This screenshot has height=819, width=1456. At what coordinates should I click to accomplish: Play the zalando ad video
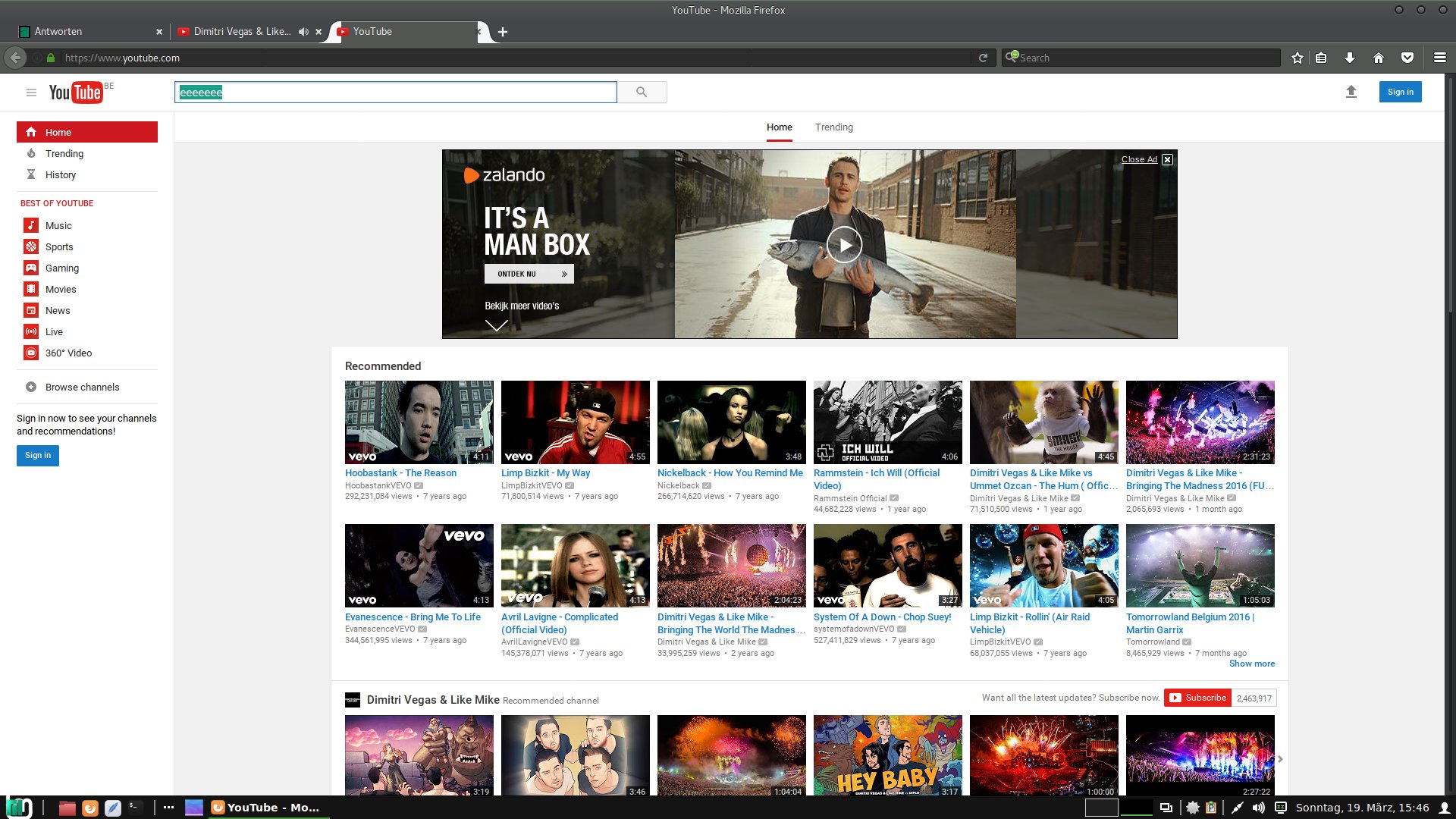pos(845,244)
